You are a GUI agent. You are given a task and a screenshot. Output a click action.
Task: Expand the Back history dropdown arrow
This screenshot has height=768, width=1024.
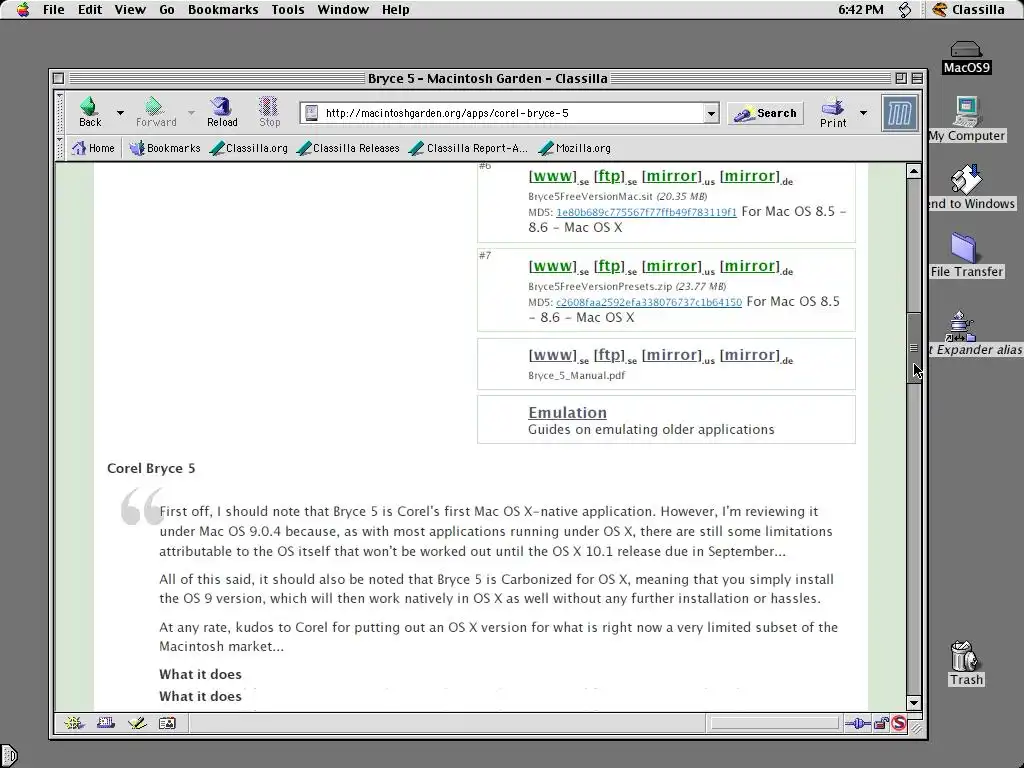pos(120,112)
